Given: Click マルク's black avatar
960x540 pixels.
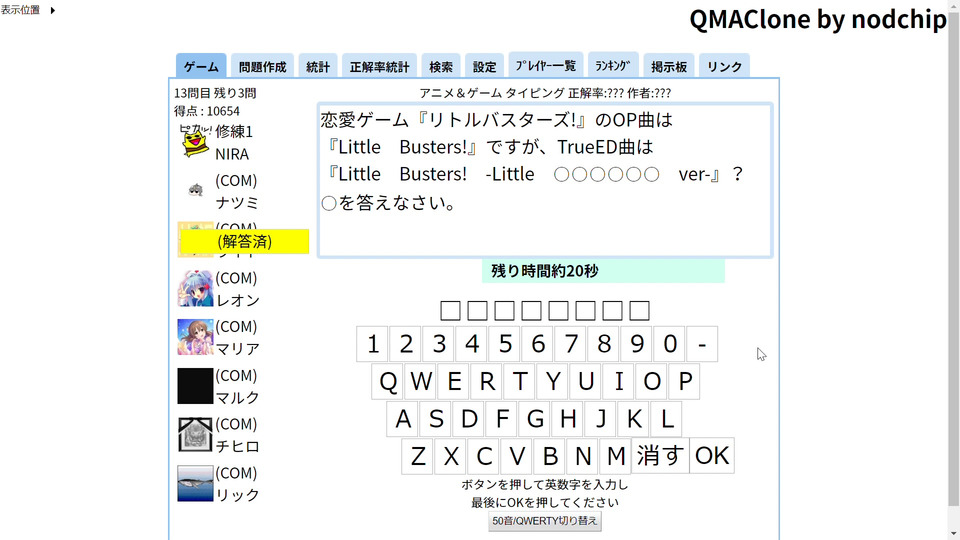Looking at the screenshot, I should click(x=195, y=386).
